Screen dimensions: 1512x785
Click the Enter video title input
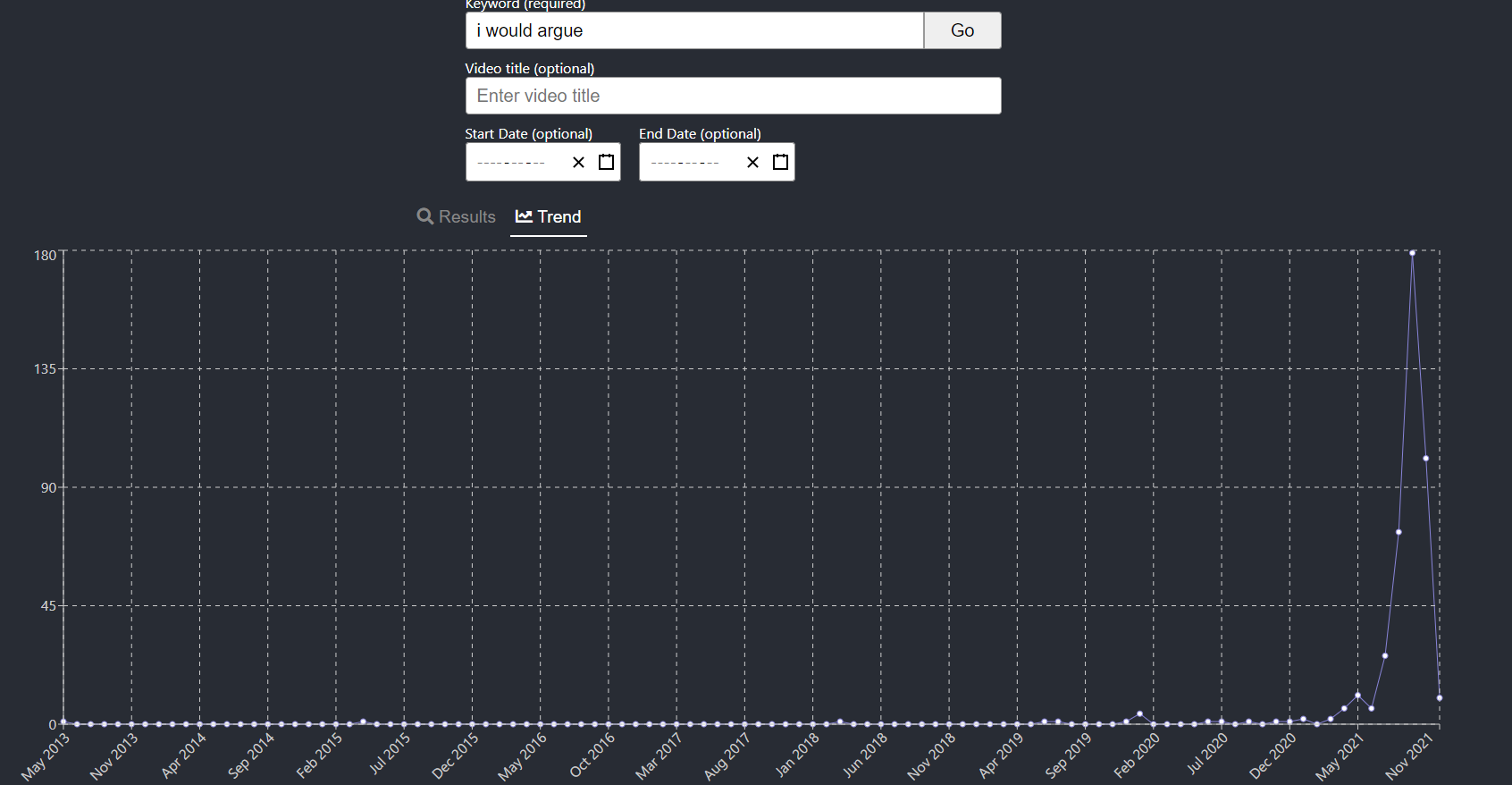tap(733, 96)
